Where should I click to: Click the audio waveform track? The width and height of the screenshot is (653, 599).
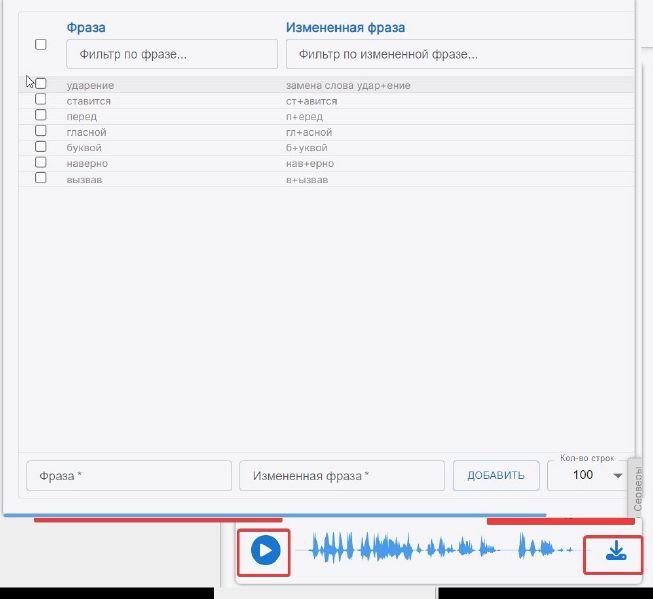[x=440, y=549]
